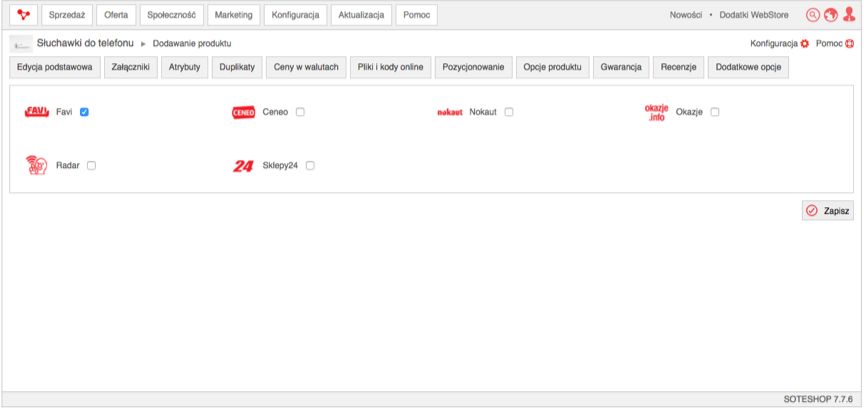This screenshot has height=410, width=864.
Task: Switch to Opcje produktu tab
Action: pos(553,67)
